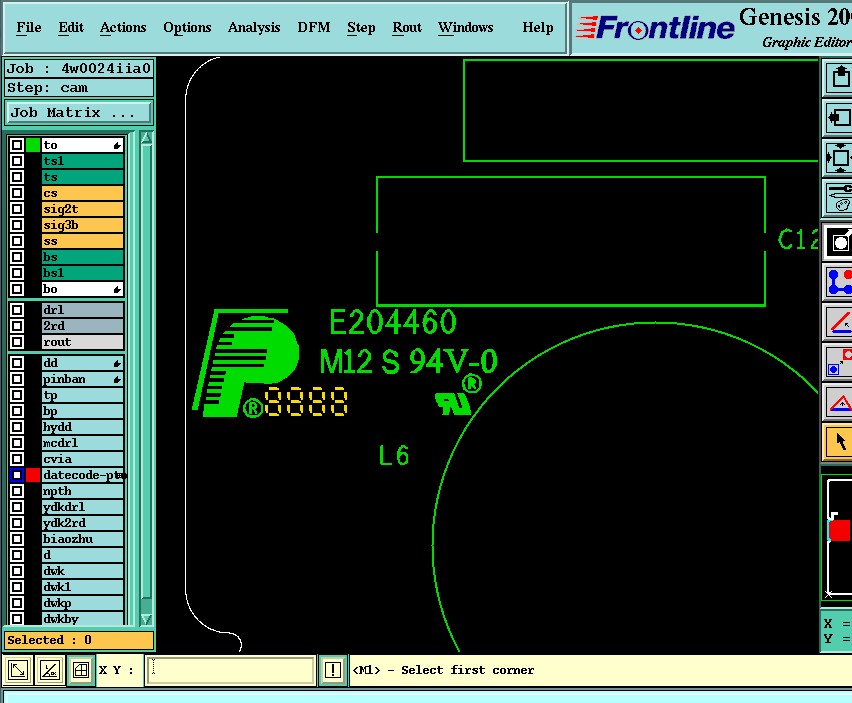Enable checkbox for the cs layer
The height and width of the screenshot is (703, 852).
(17, 193)
